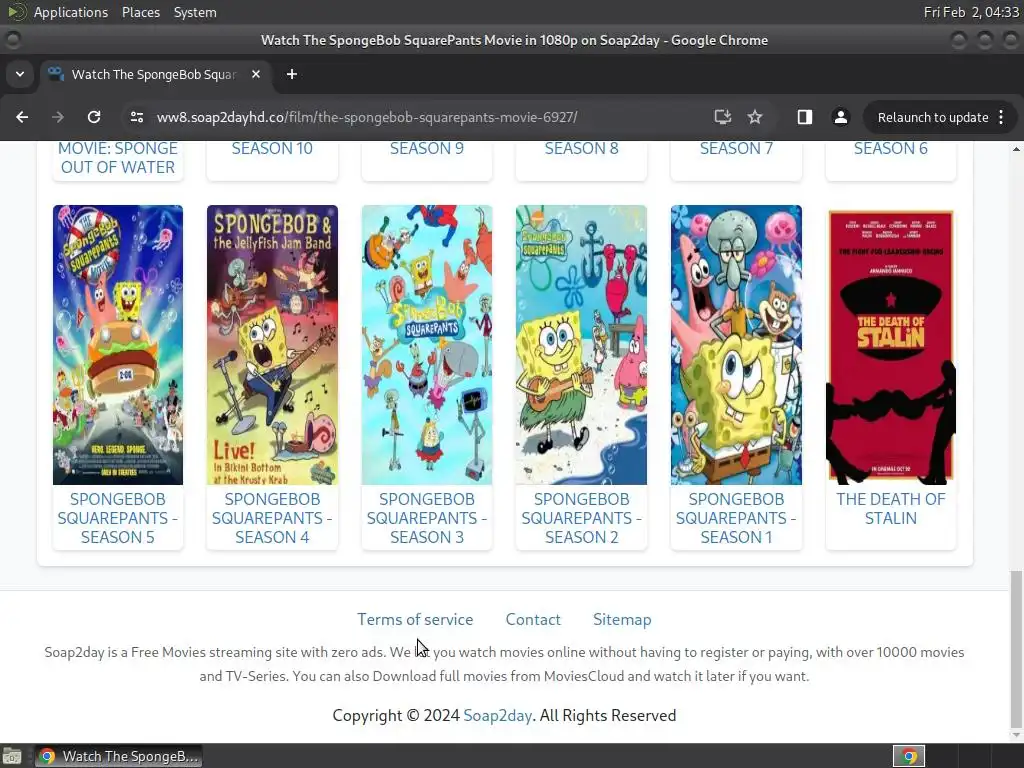Open the SpongeBob Season 2 poster
The height and width of the screenshot is (768, 1024).
[x=581, y=345]
